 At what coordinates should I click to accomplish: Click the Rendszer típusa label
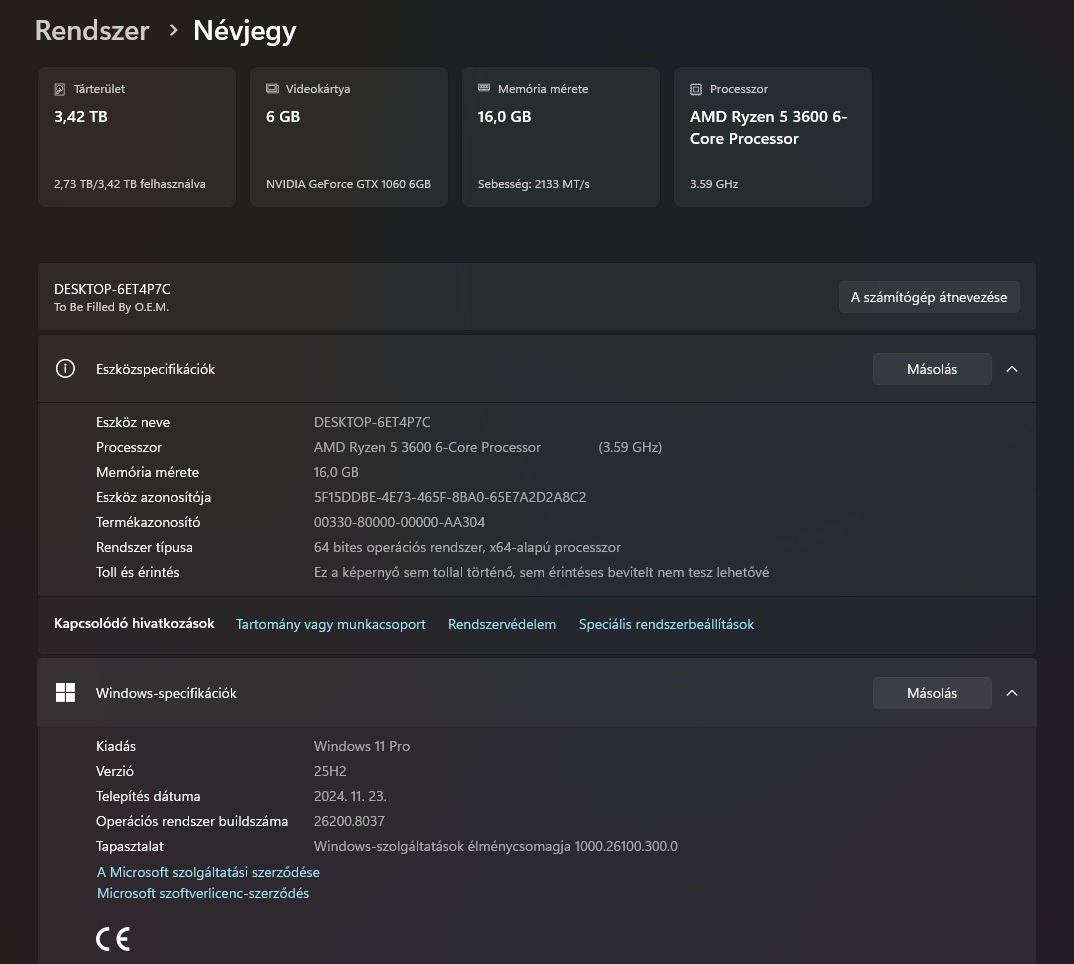tap(144, 547)
